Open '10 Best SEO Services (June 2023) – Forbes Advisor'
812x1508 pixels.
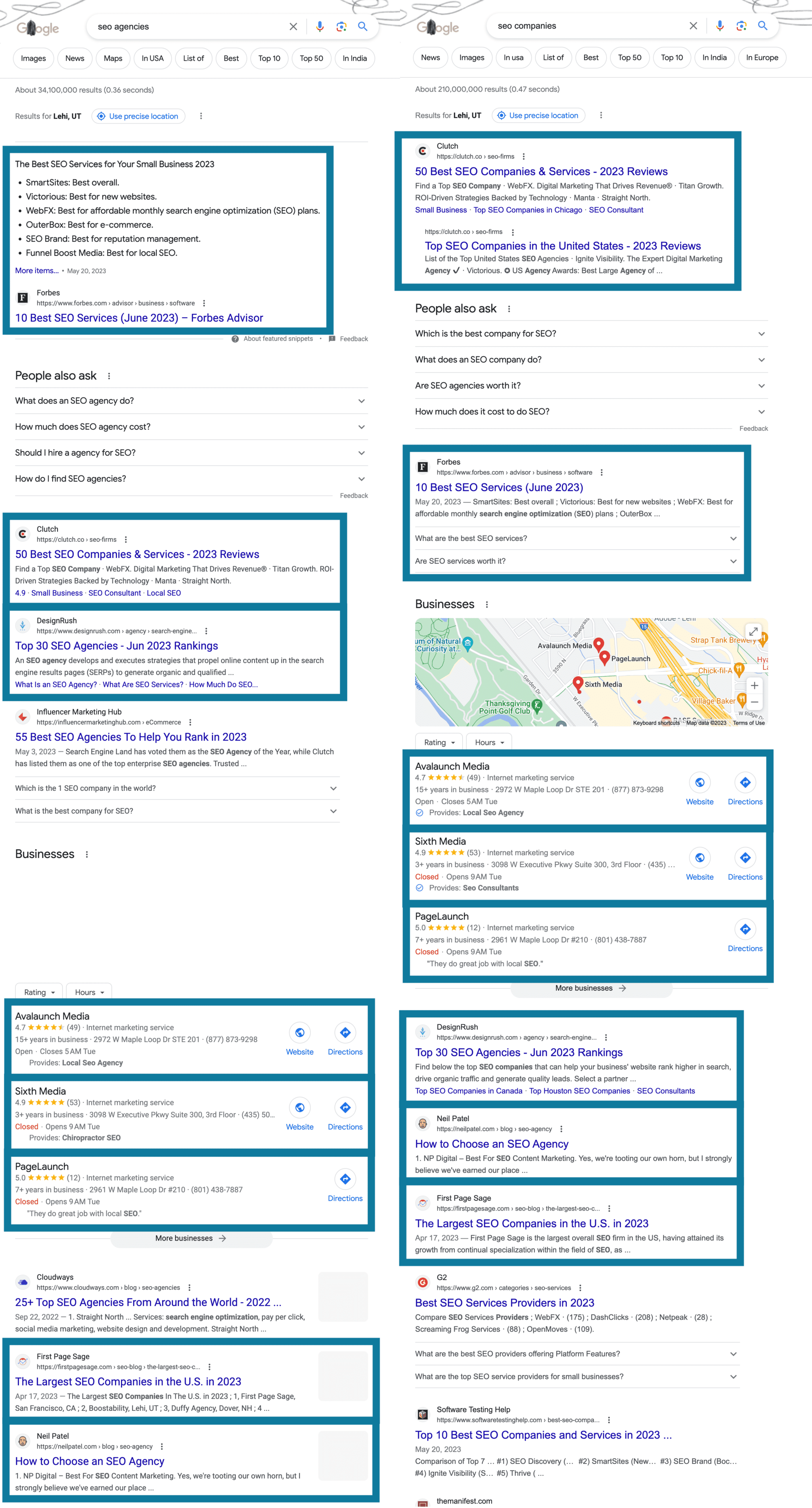[x=139, y=318]
